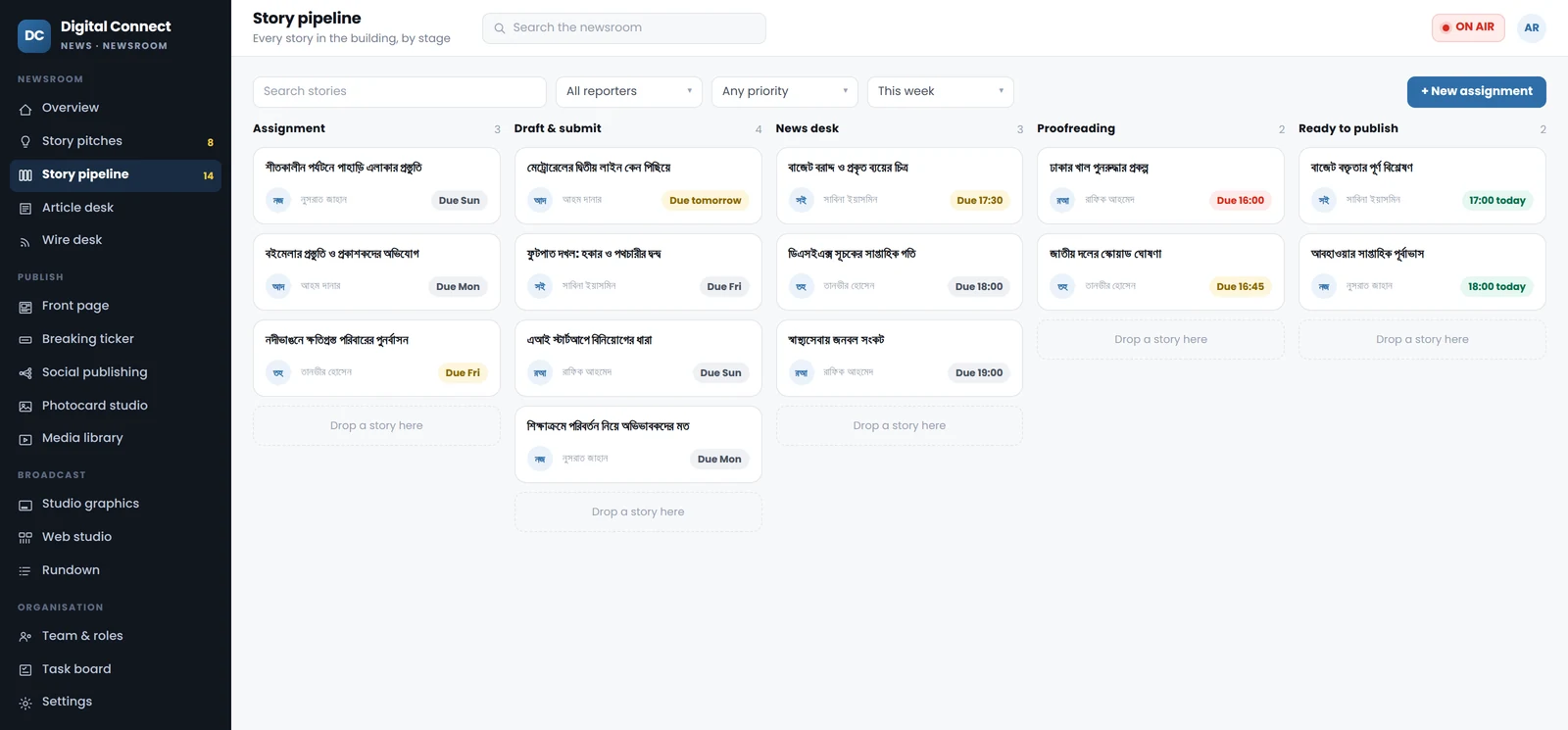The height and width of the screenshot is (730, 1568).
Task: Click the DC Digital Connect logo
Action: (34, 35)
